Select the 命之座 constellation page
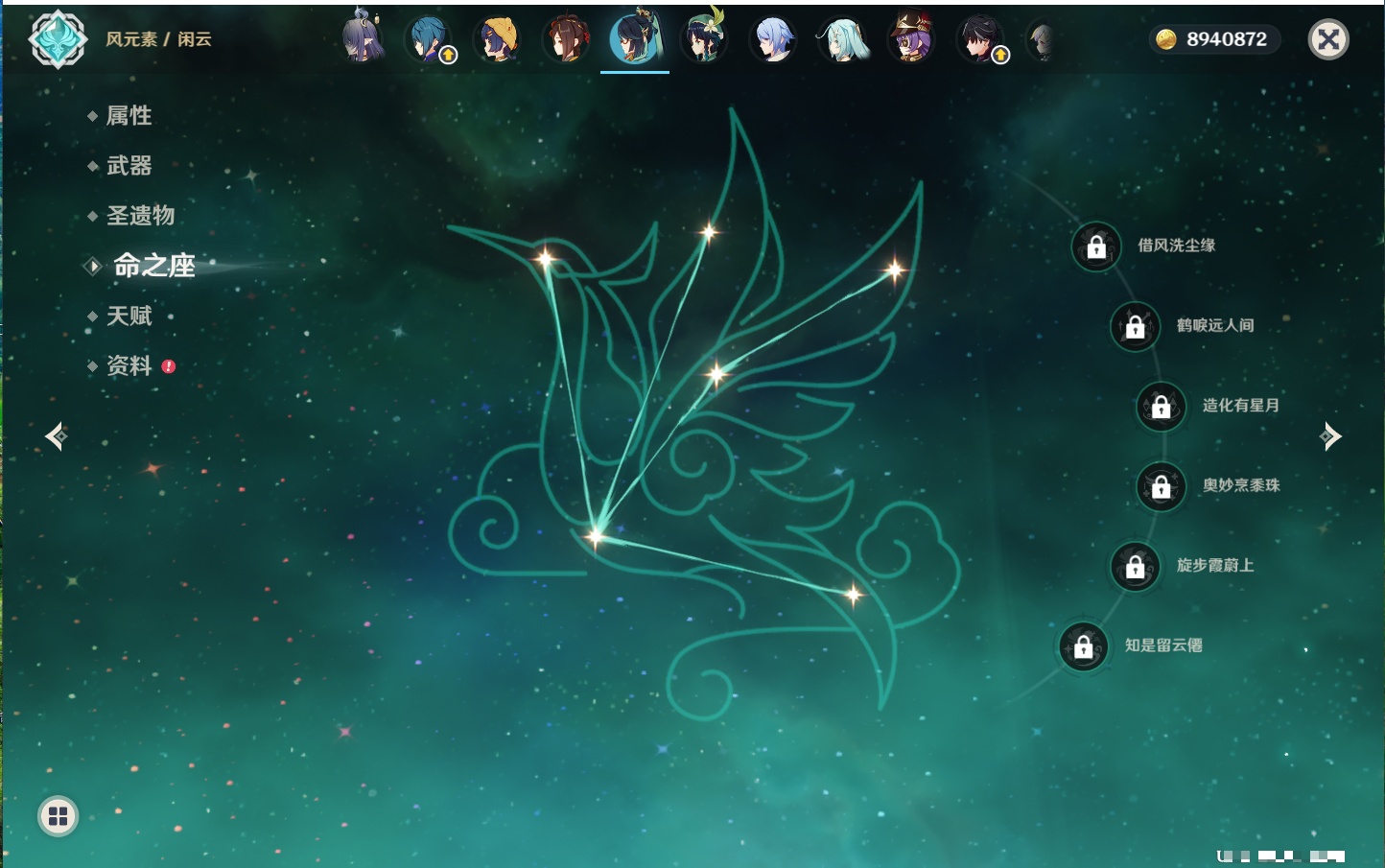Image resolution: width=1385 pixels, height=868 pixels. pos(153,266)
